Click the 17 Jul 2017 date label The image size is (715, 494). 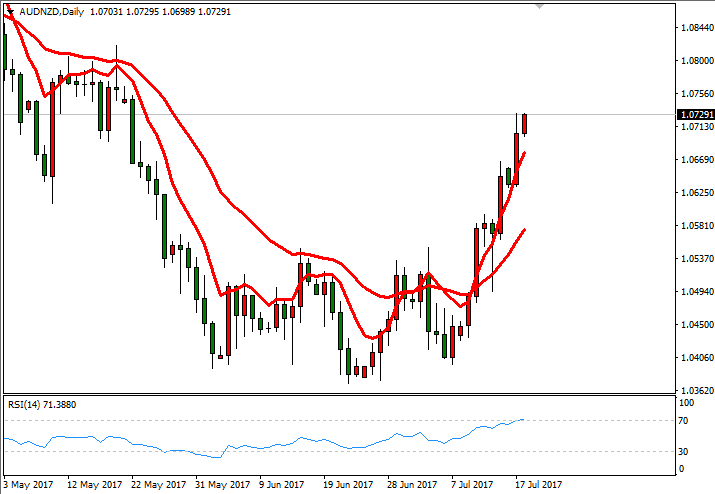point(539,484)
